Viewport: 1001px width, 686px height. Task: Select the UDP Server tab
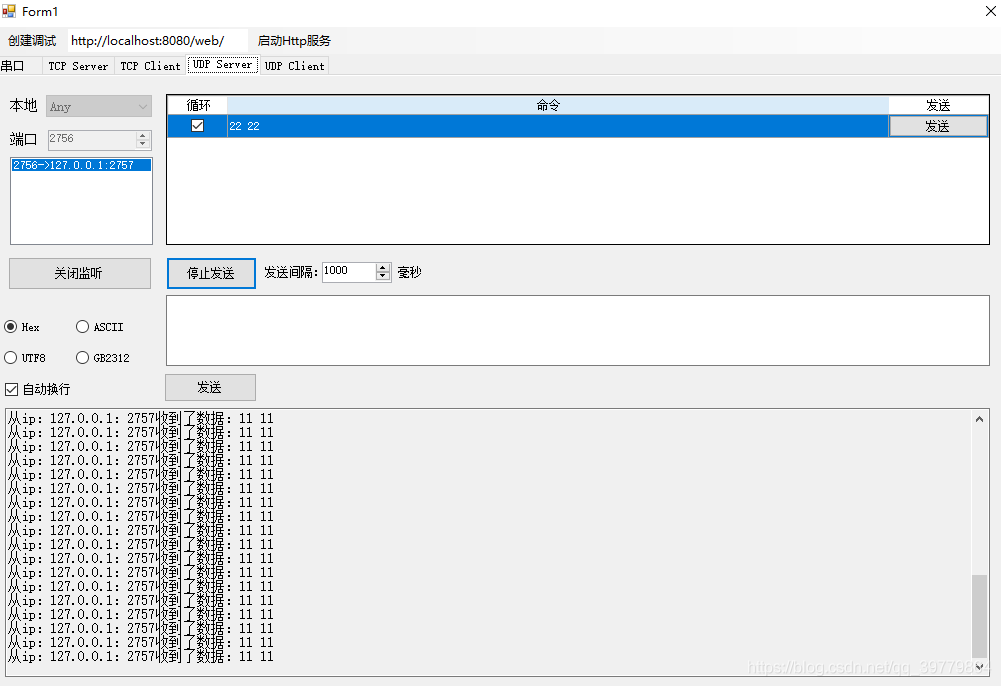click(x=223, y=64)
